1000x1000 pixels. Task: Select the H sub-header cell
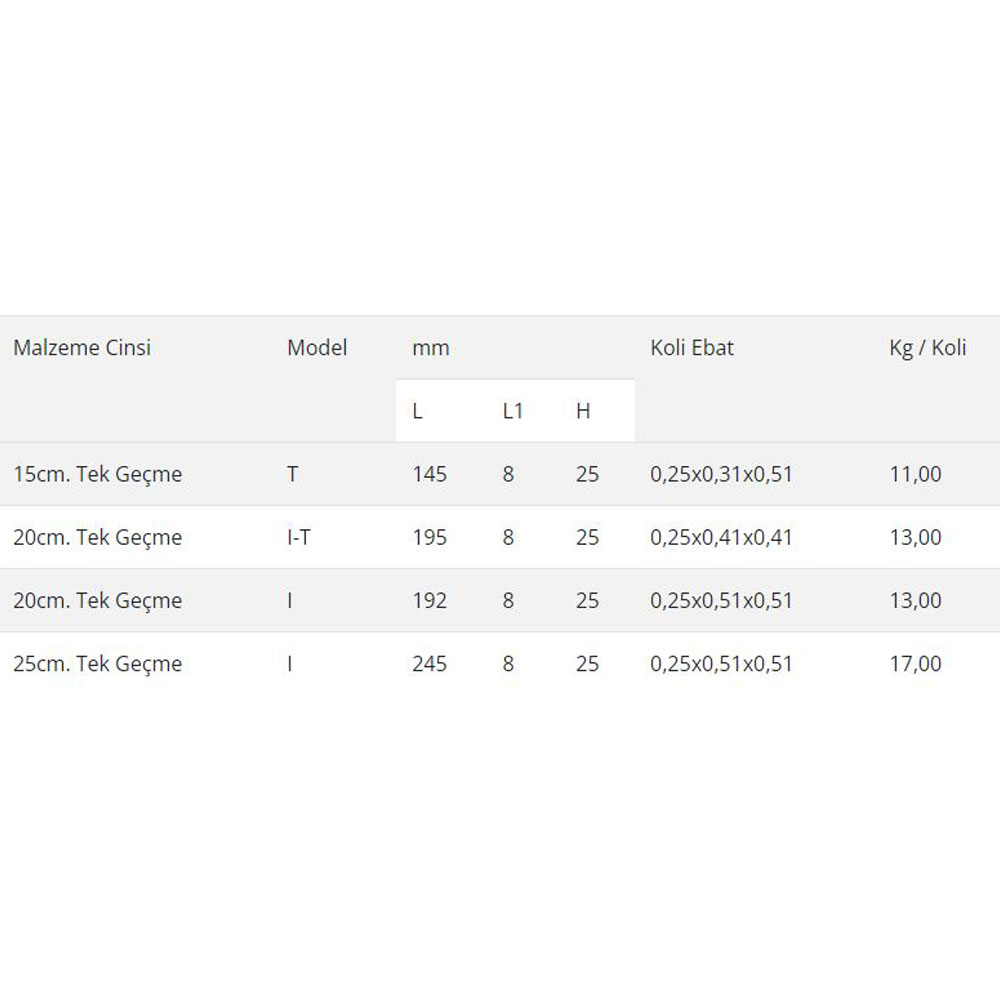(583, 411)
